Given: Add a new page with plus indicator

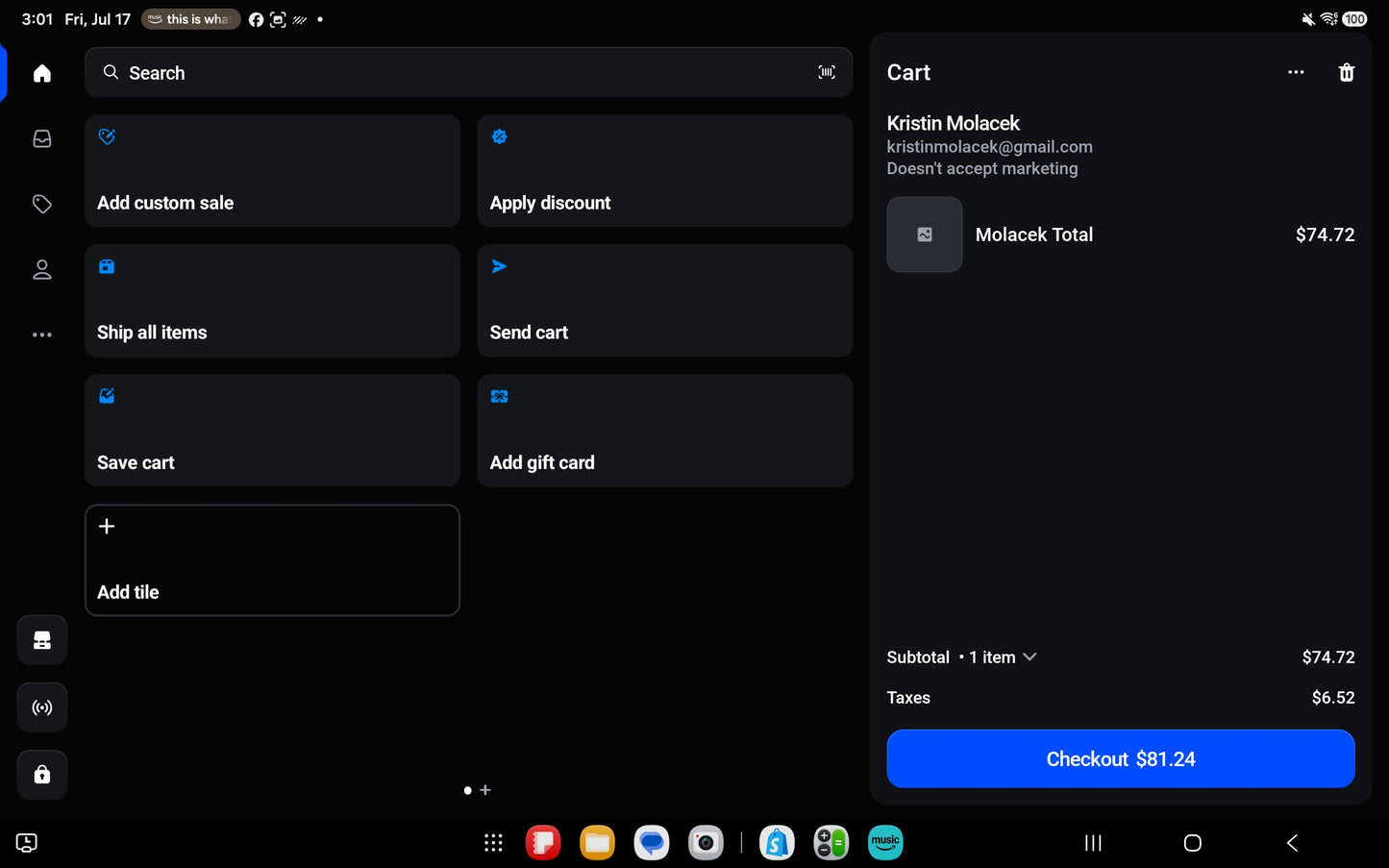Looking at the screenshot, I should tap(485, 790).
